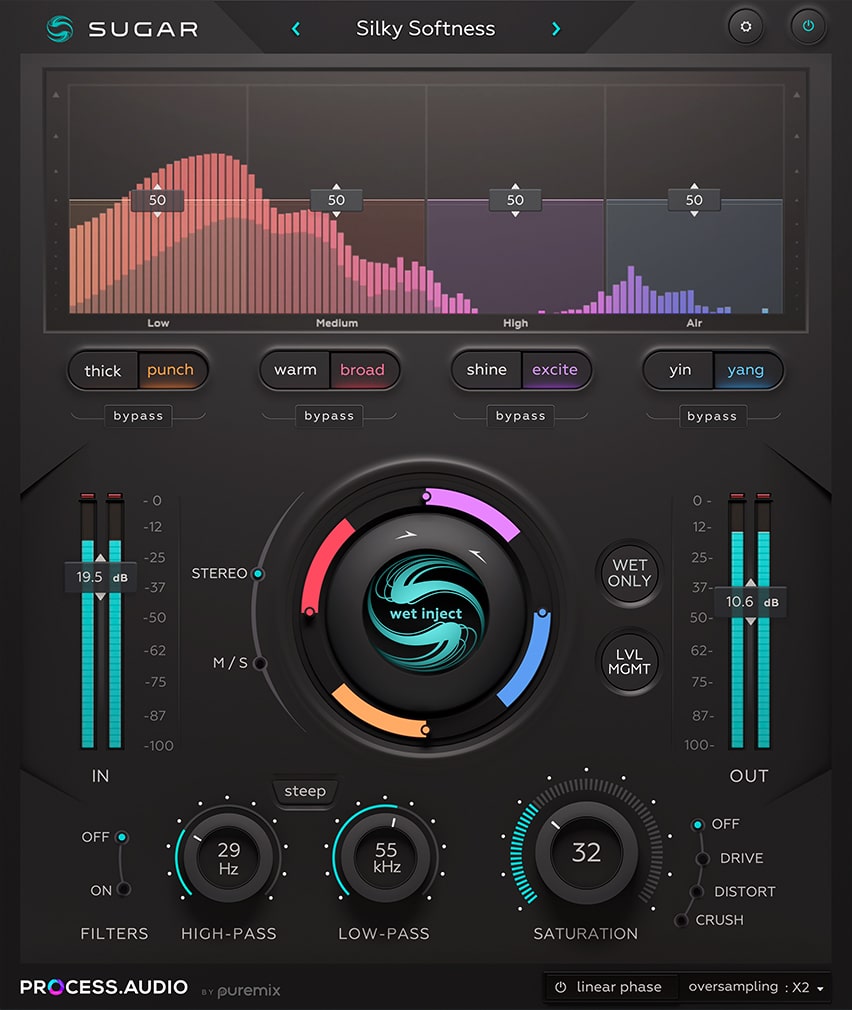Go to previous preset with left arrow
This screenshot has height=1010, width=852.
(x=295, y=29)
